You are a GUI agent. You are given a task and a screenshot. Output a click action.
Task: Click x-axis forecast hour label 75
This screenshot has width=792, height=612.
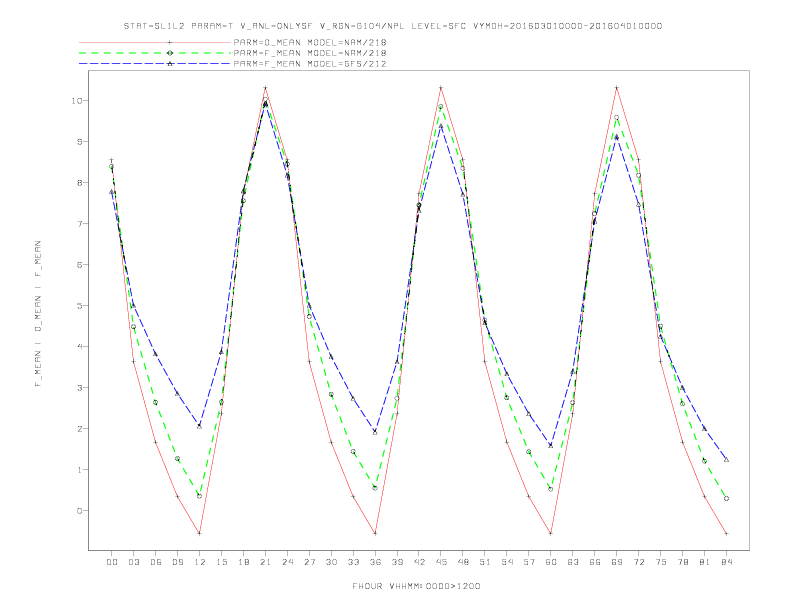pyautogui.click(x=661, y=562)
